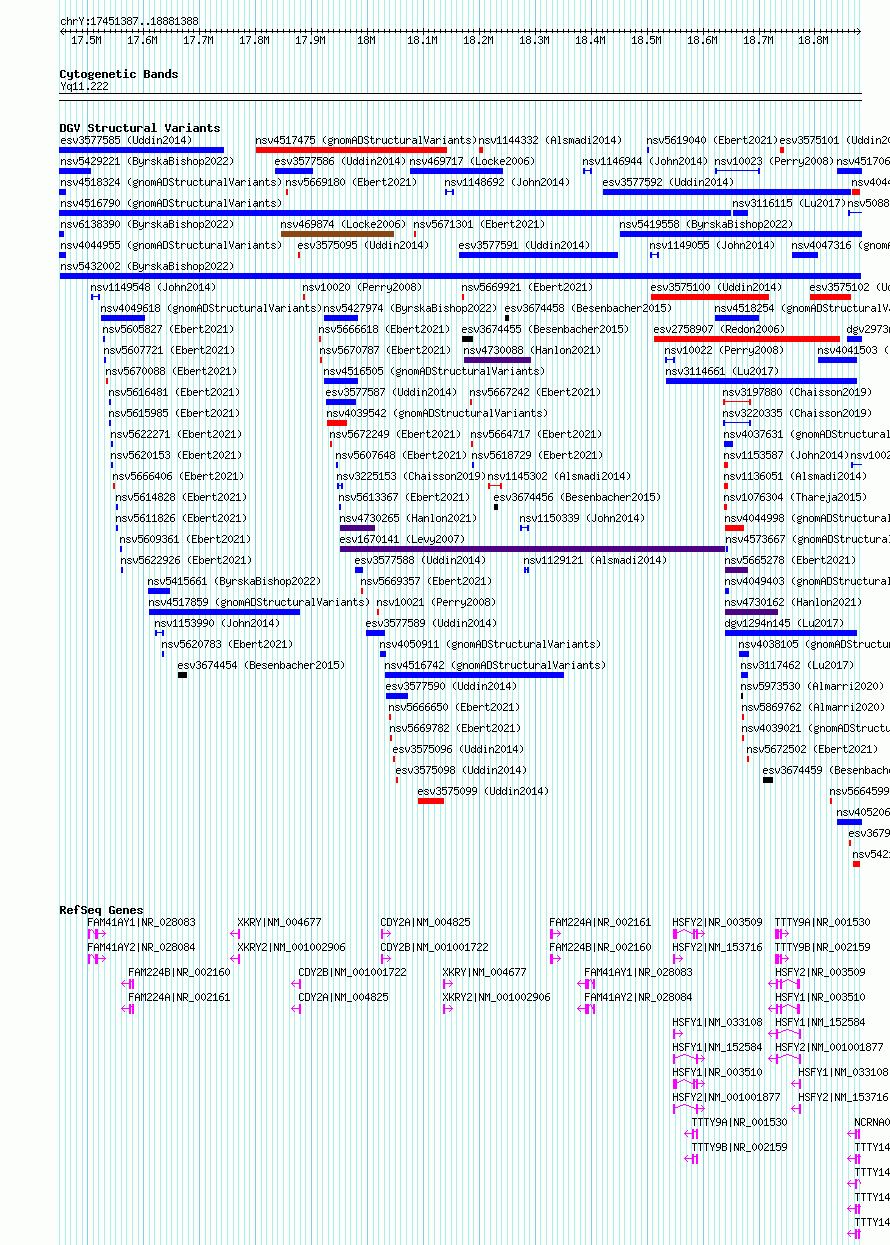Select variant nsv5619040 (Ebert2021)
Image resolution: width=890 pixels, height=1245 pixels.
coord(712,140)
